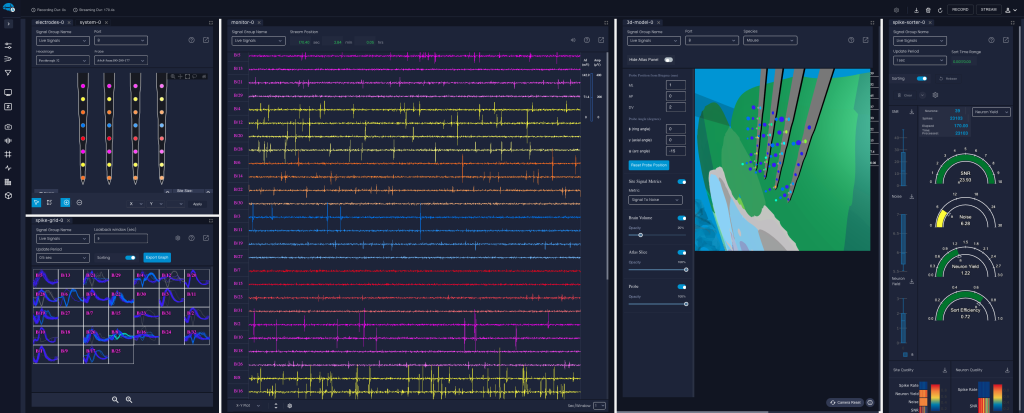Viewport: 1024px width, 413px height.
Task: Open the 3D cube icon in sidebar
Action: 8,195
